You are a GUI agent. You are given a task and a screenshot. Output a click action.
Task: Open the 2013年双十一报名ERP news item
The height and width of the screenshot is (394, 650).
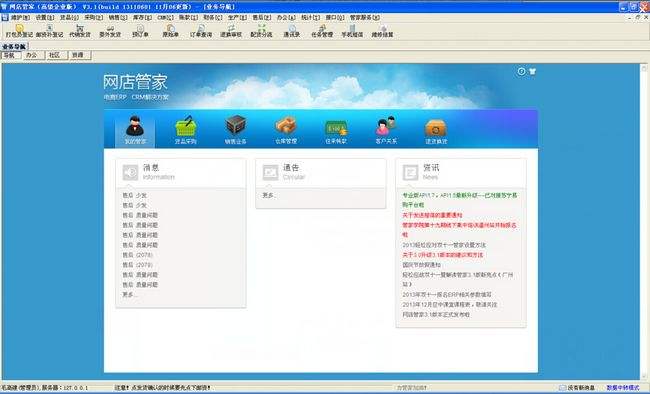pos(447,294)
